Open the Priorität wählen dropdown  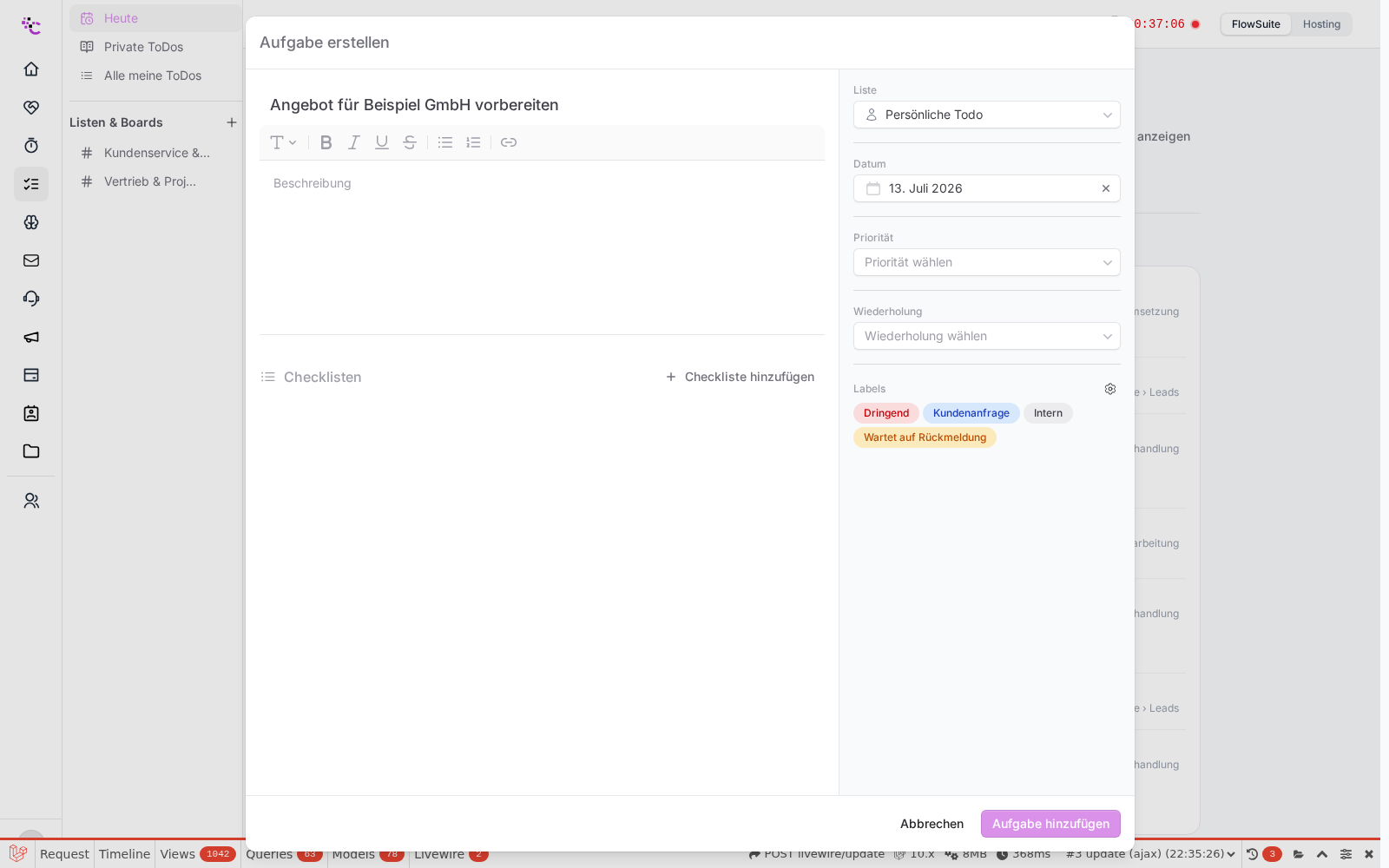point(987,262)
